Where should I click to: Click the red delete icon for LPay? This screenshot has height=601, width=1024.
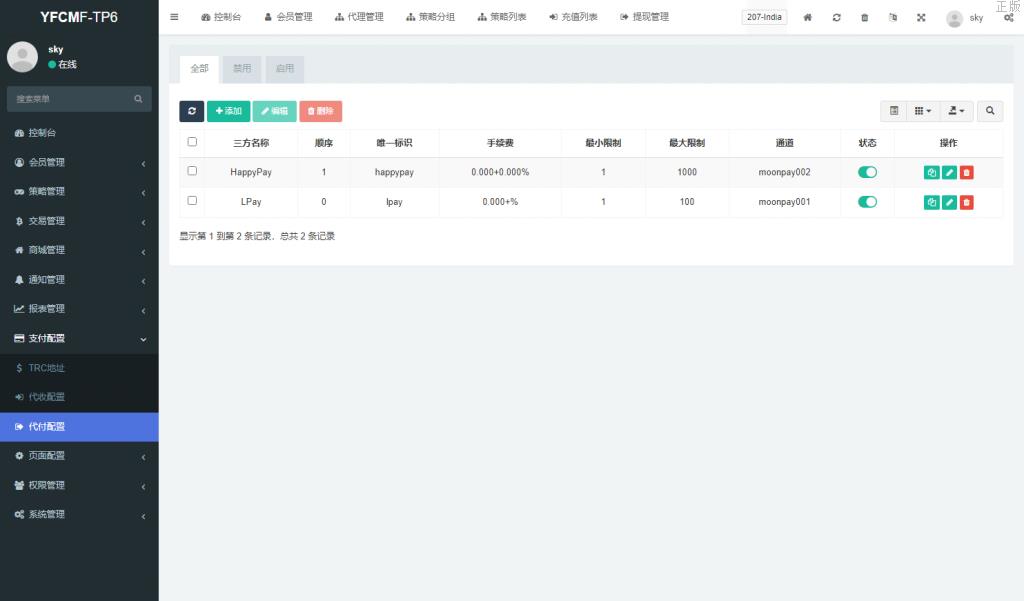(x=966, y=203)
